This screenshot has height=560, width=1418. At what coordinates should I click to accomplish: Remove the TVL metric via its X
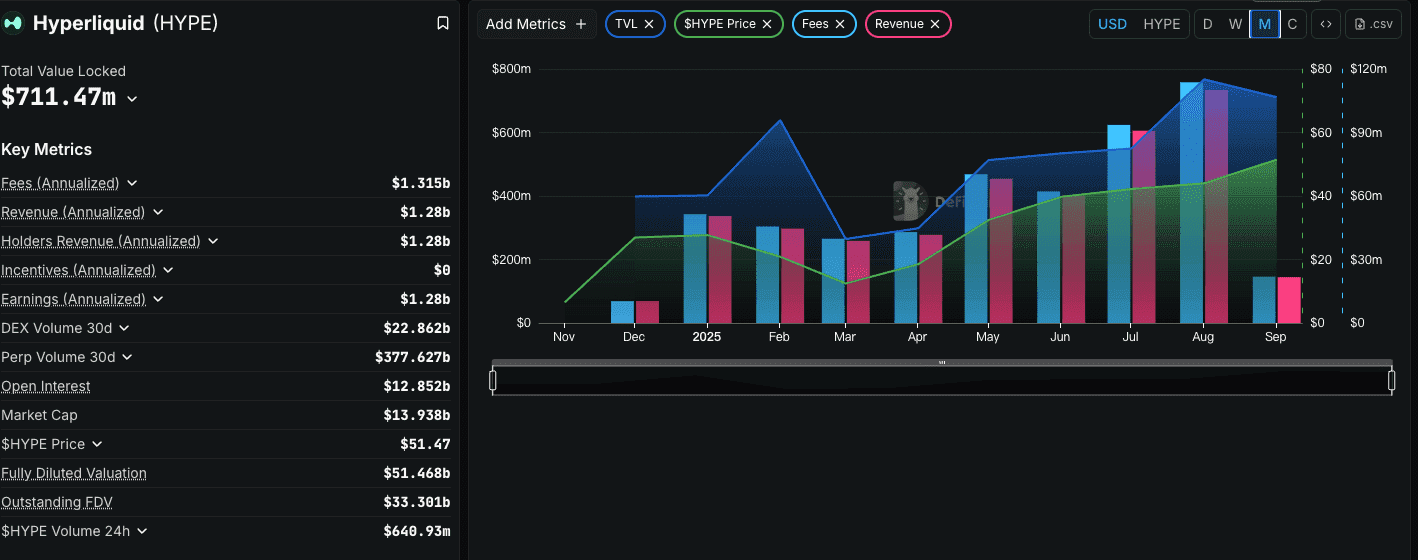coord(649,24)
